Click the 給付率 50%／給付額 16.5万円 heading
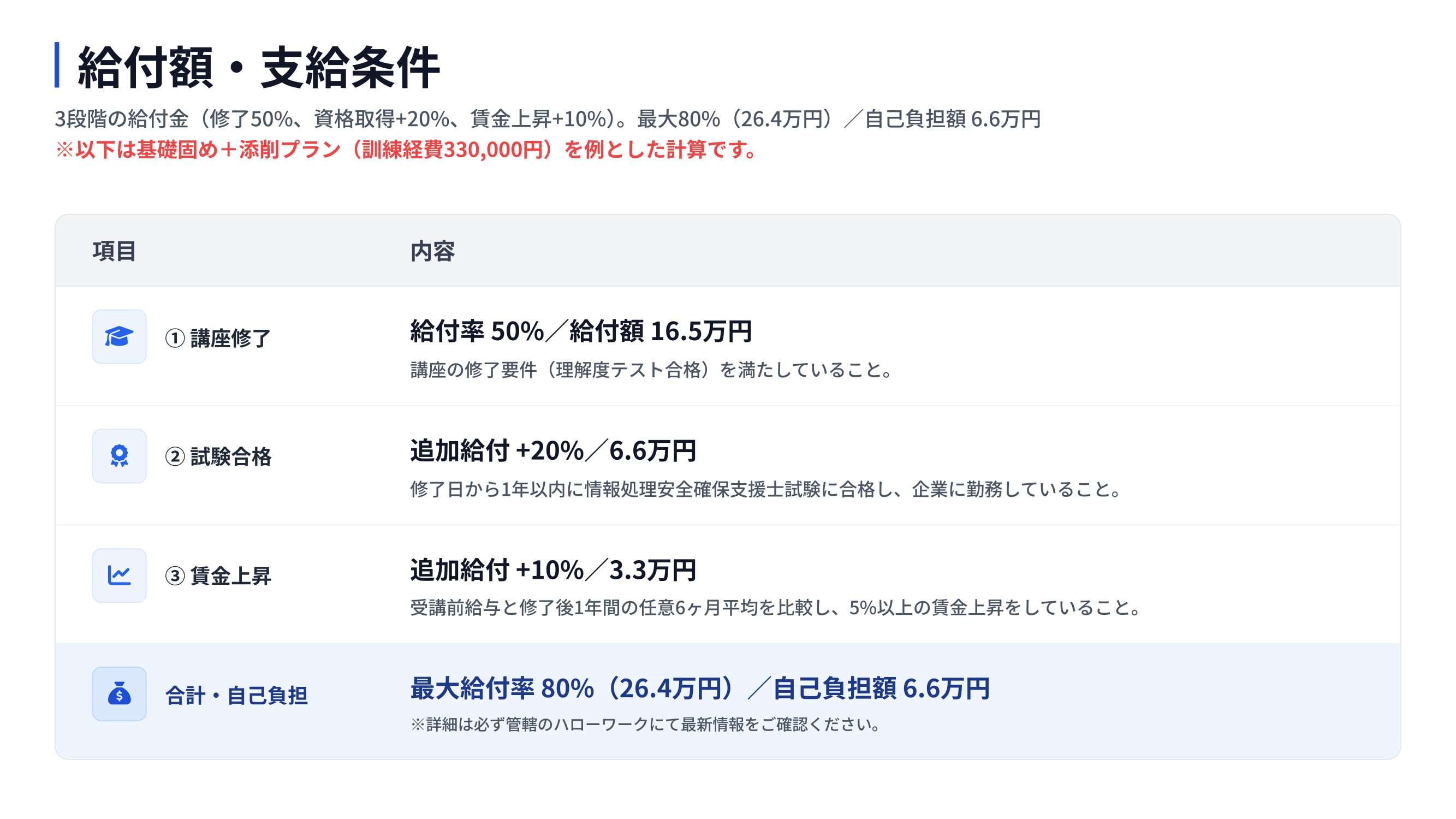The height and width of the screenshot is (819, 1456). click(x=580, y=331)
